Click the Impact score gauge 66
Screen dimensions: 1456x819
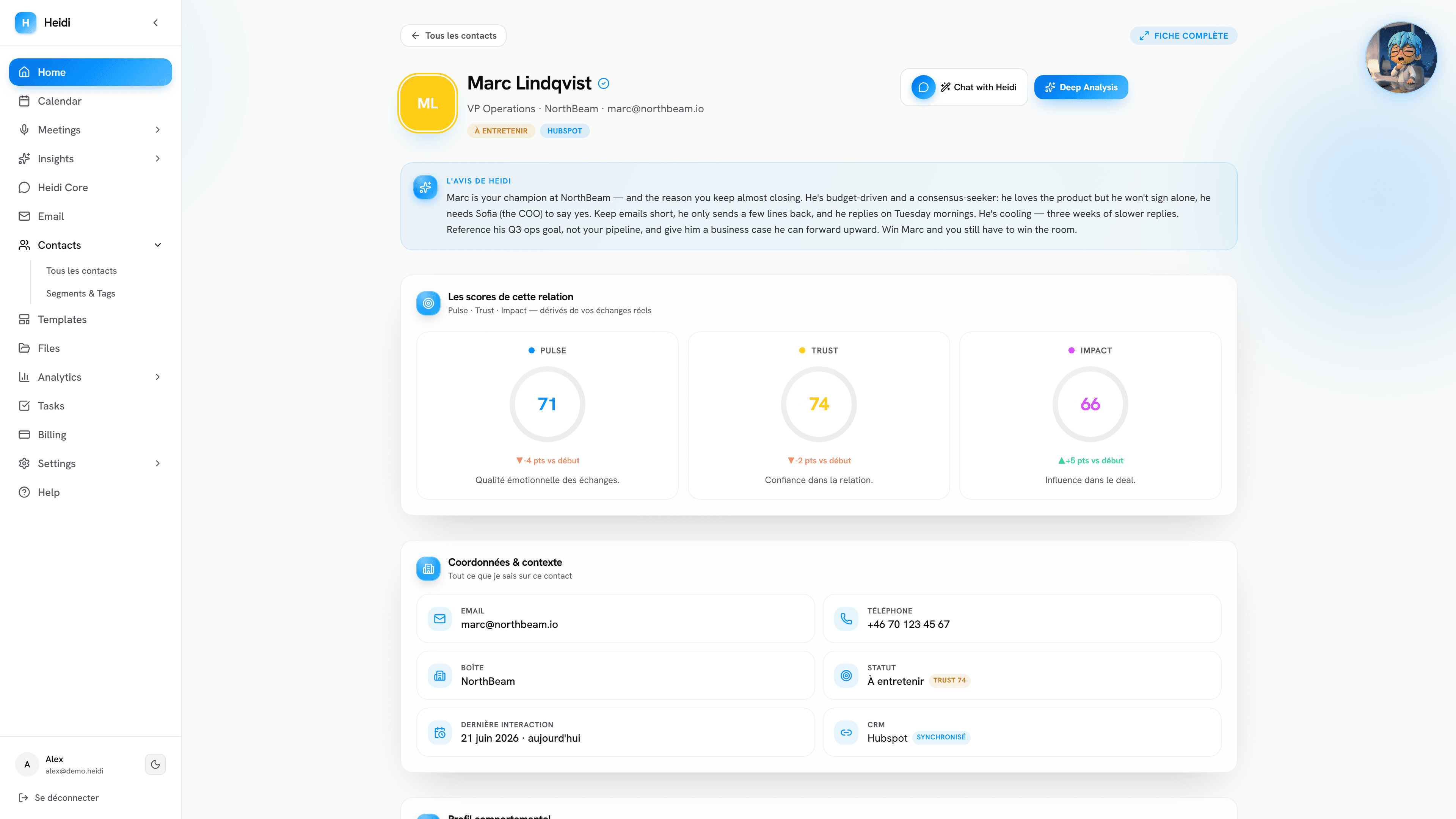(x=1090, y=404)
